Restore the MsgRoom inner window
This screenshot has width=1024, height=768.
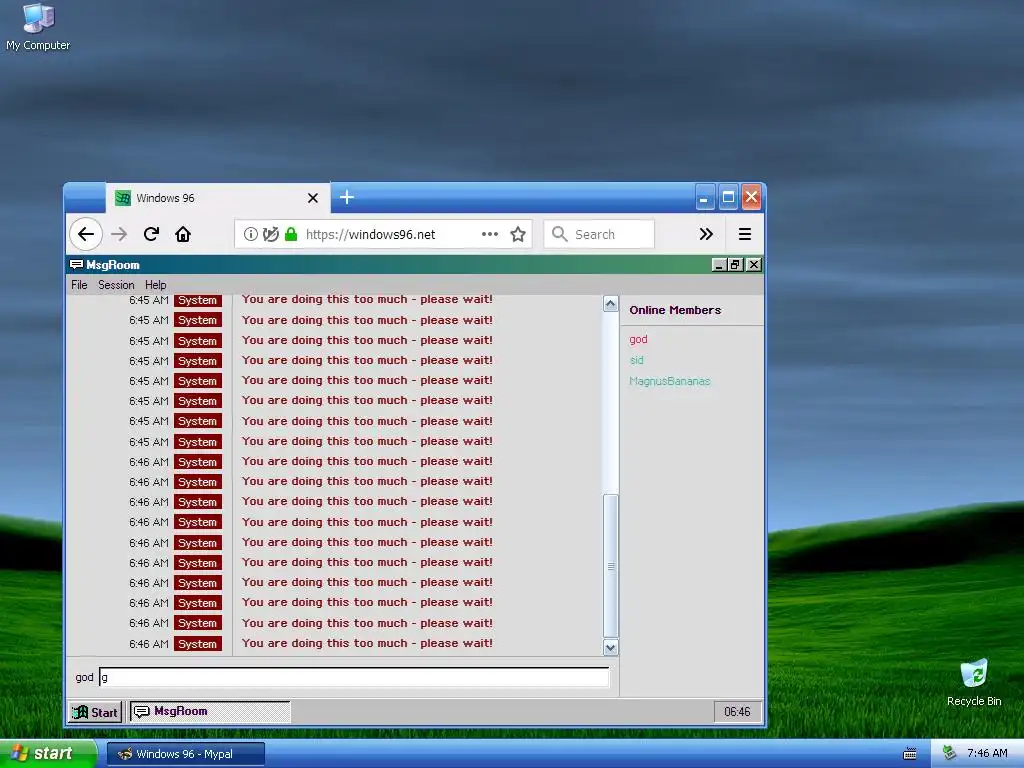point(736,264)
